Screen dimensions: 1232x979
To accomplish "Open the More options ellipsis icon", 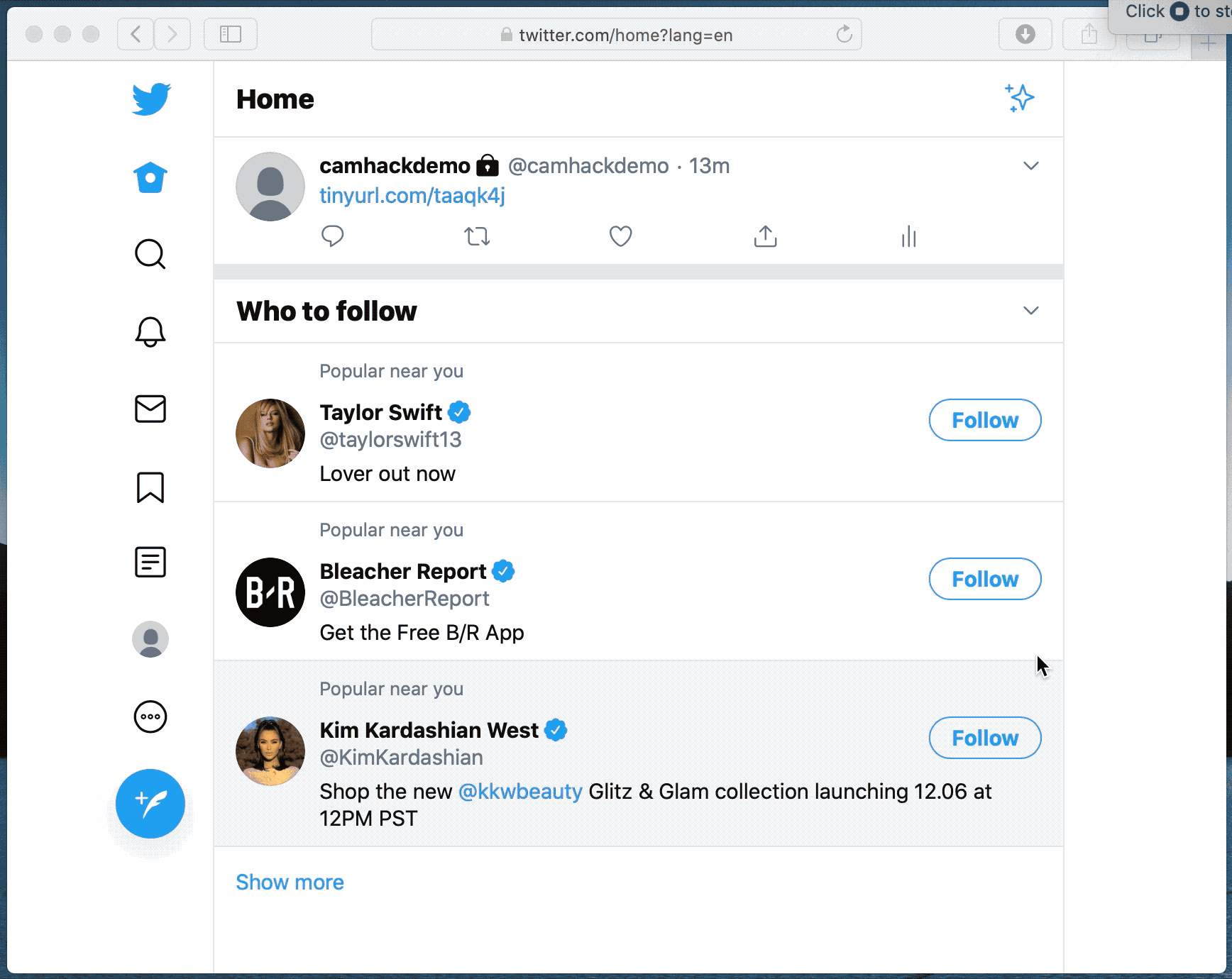I will click(x=150, y=717).
